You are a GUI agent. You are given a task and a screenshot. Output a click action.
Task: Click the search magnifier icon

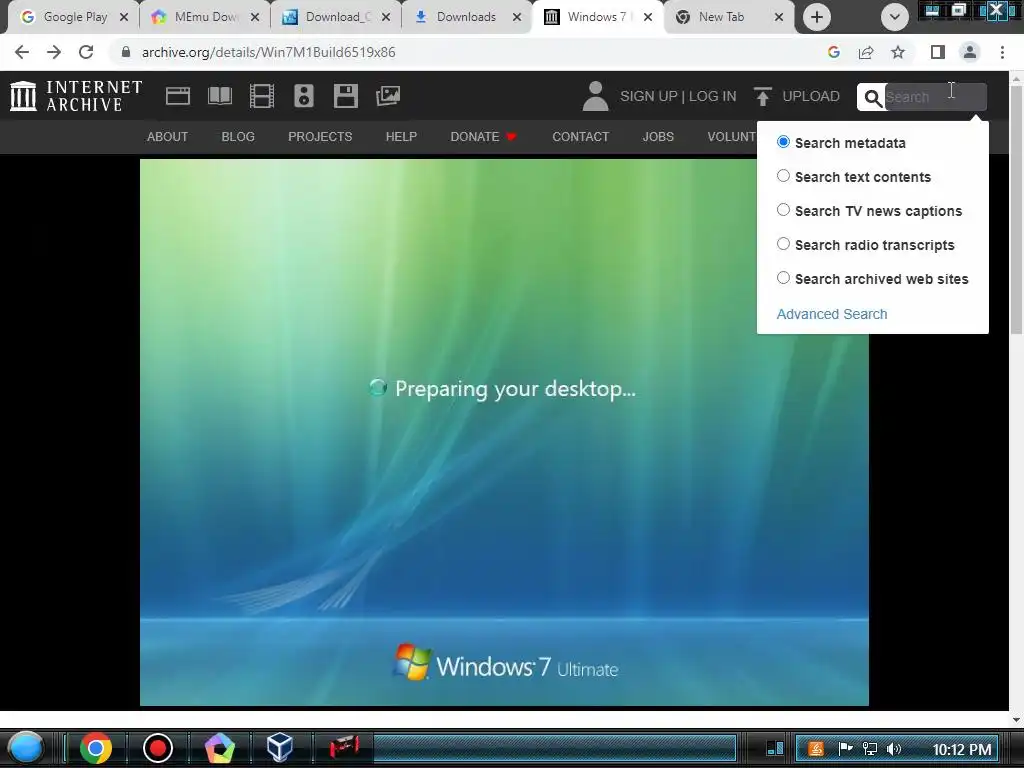click(872, 97)
